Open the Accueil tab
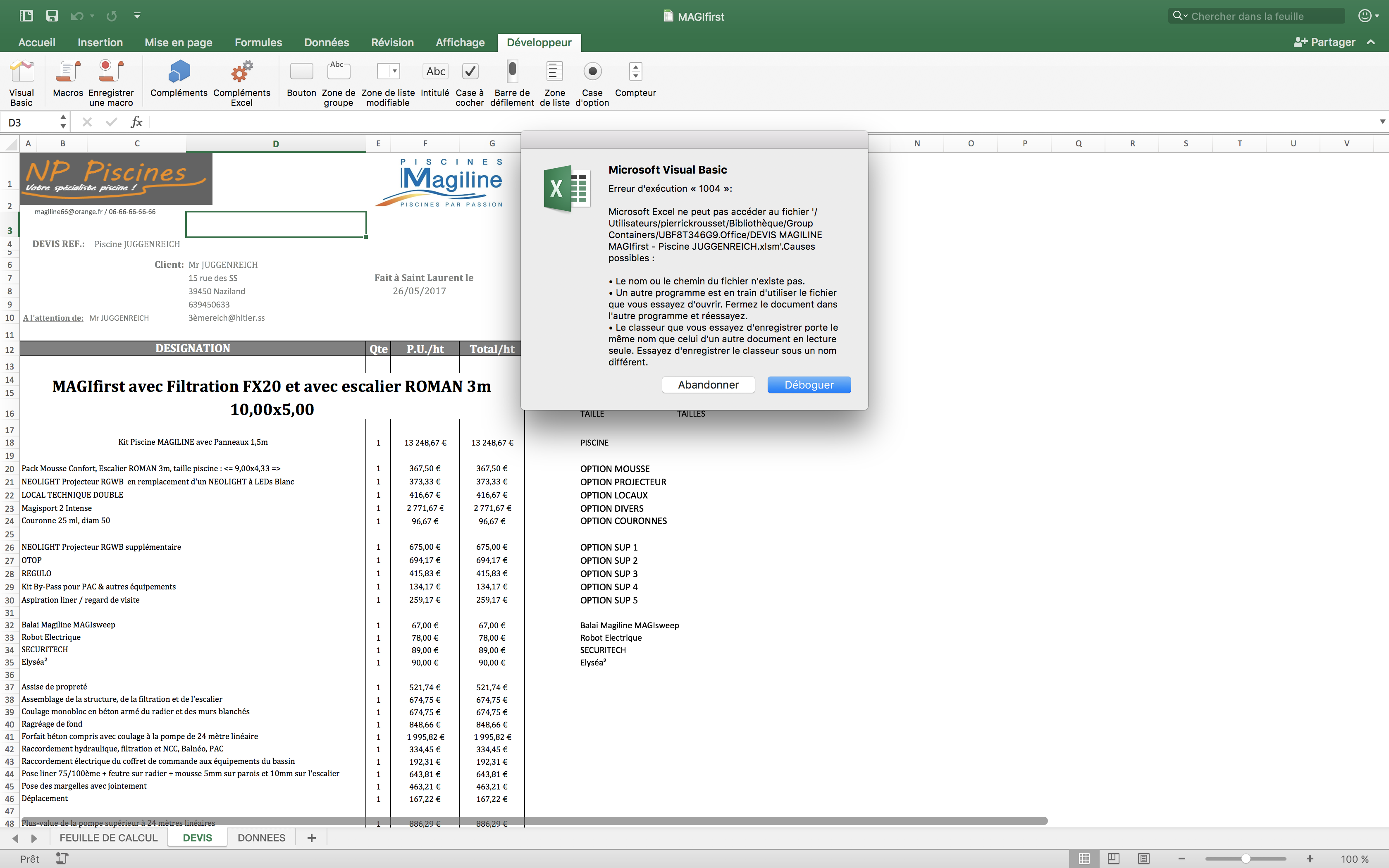 click(37, 43)
